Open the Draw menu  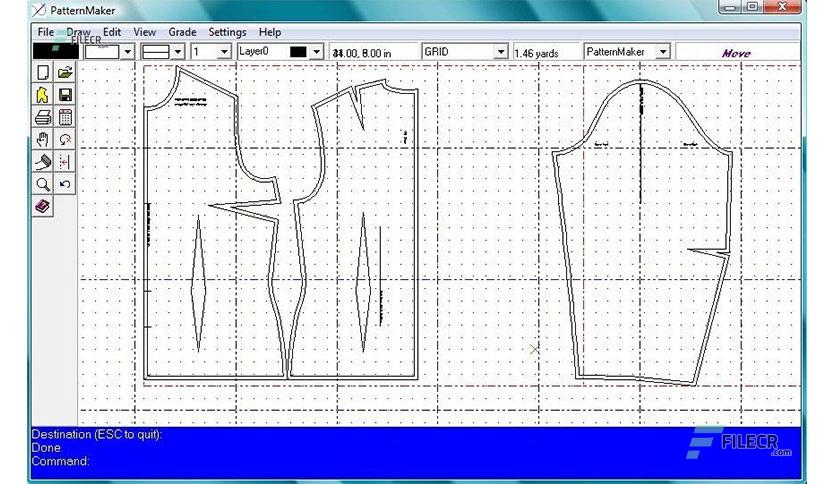[78, 32]
